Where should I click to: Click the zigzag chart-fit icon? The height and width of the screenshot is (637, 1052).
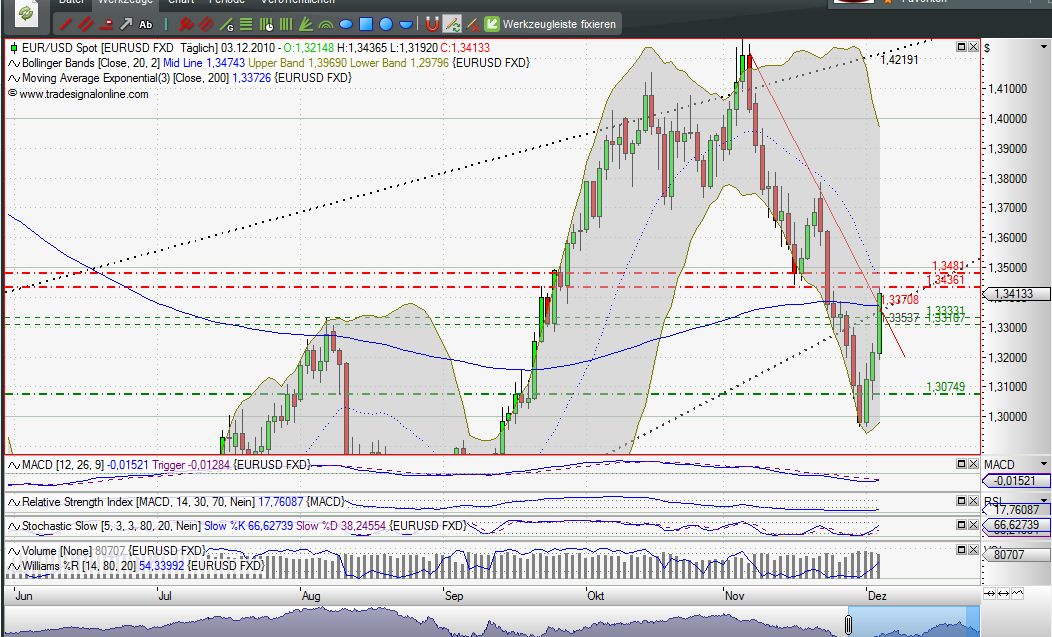pyautogui.click(x=1017, y=593)
